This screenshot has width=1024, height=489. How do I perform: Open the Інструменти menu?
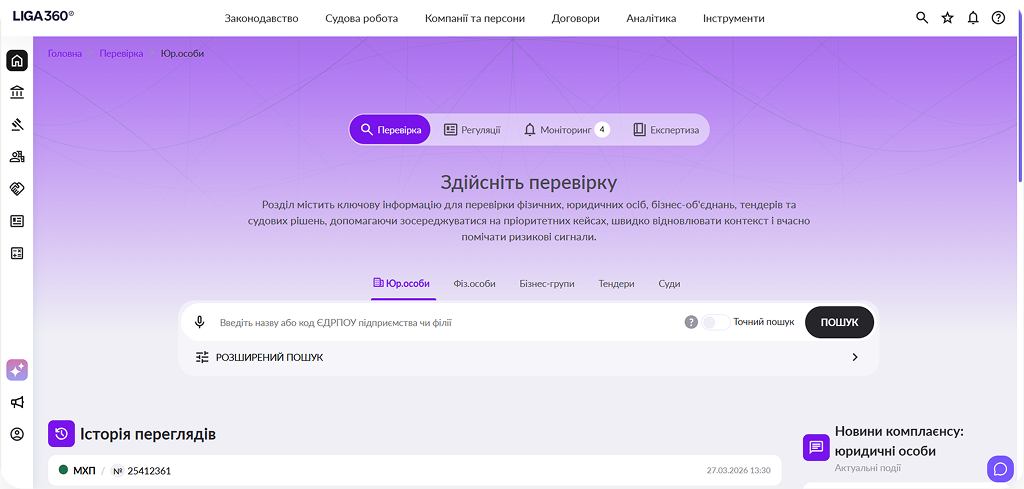[x=733, y=18]
